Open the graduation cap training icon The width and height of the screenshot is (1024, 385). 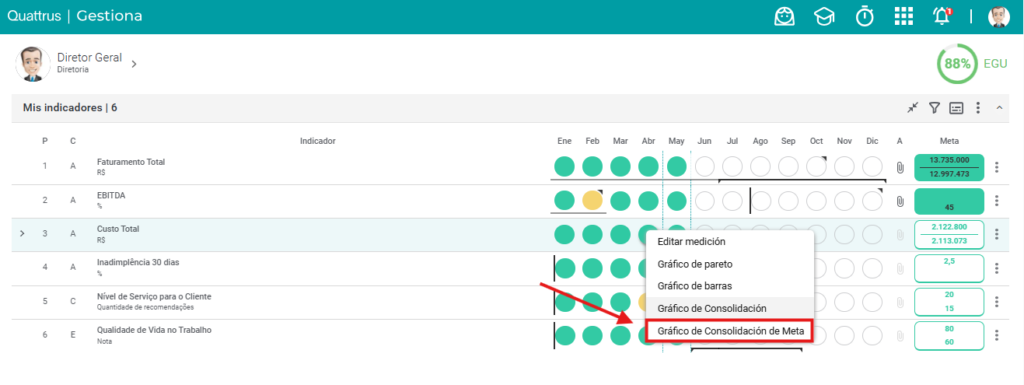[824, 17]
